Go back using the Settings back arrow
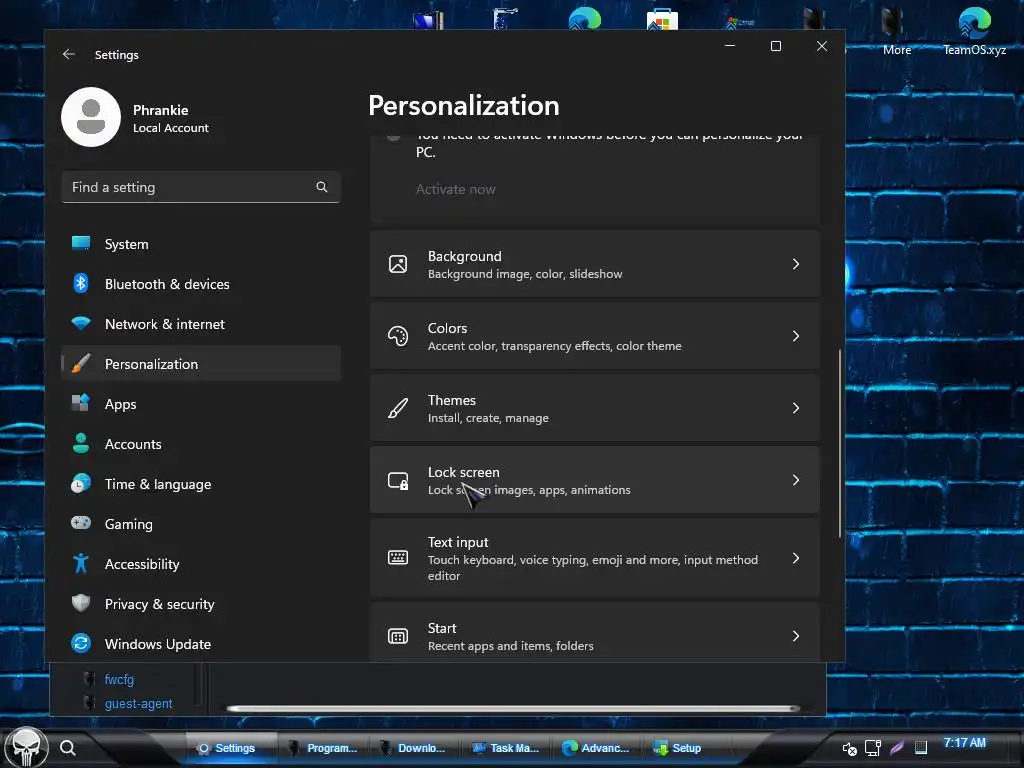This screenshot has height=768, width=1024. (x=69, y=54)
